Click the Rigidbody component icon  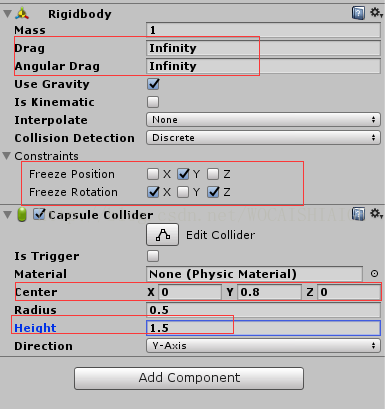(23, 14)
